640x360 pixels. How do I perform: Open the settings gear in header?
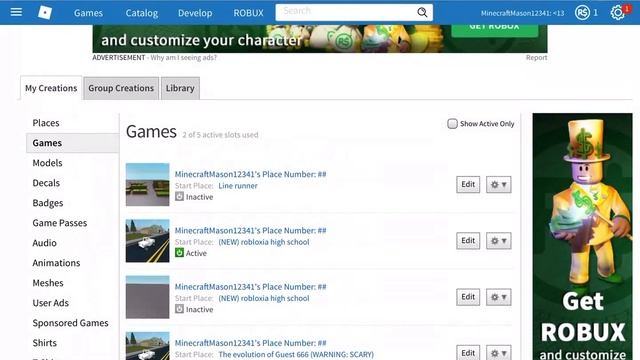pos(618,13)
